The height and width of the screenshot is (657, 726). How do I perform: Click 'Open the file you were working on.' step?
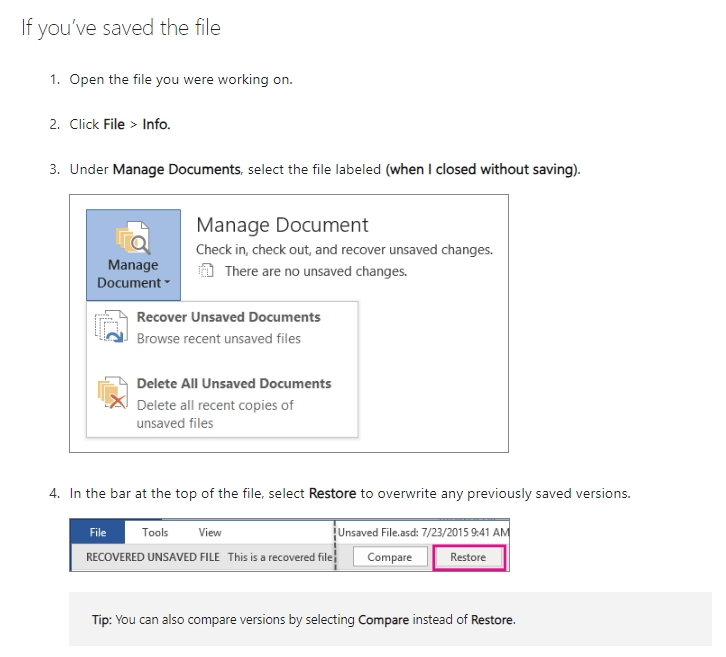coord(181,80)
